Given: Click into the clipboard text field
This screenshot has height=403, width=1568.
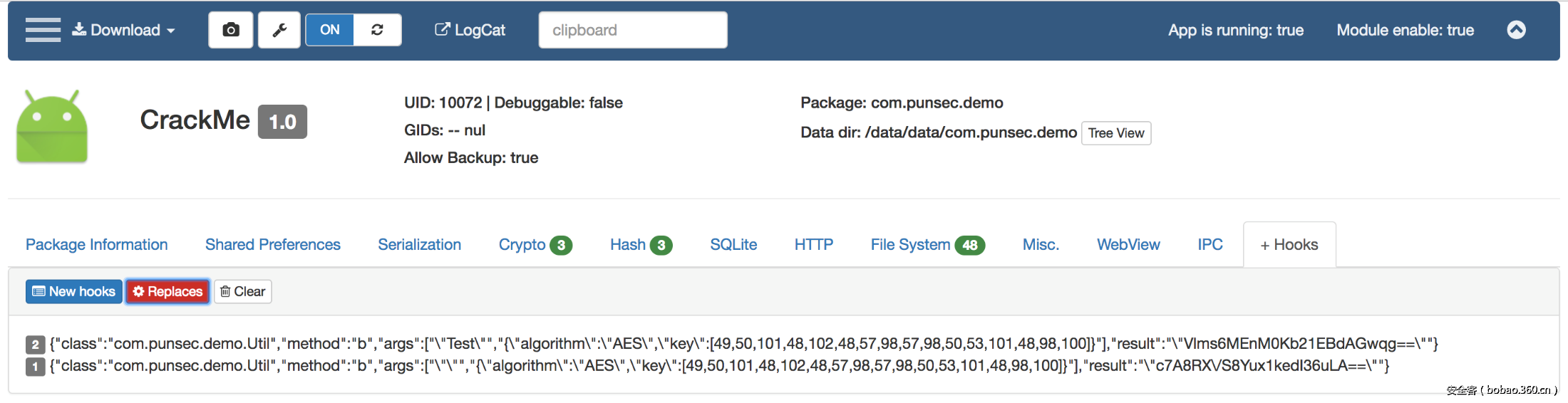Looking at the screenshot, I should (633, 30).
